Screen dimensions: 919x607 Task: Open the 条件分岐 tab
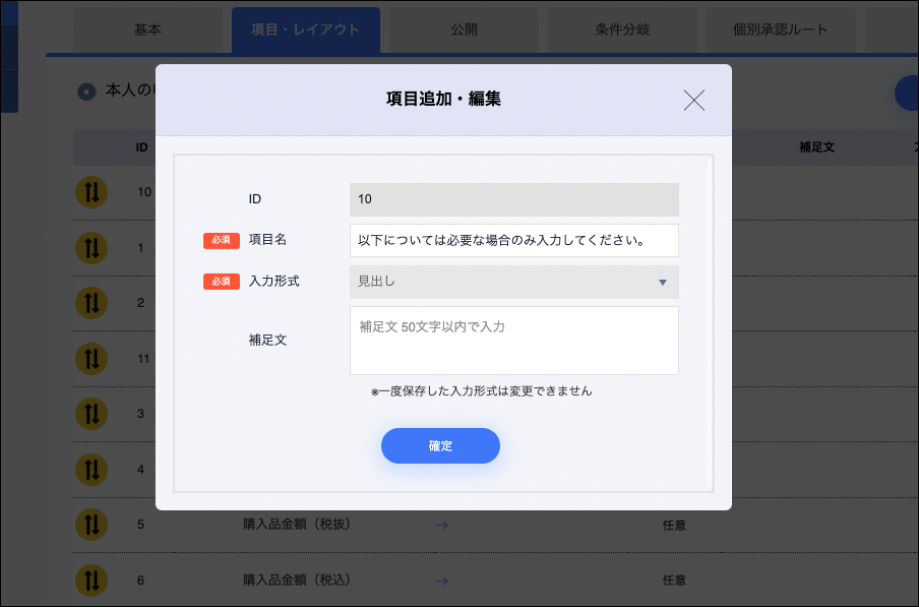coord(623,29)
